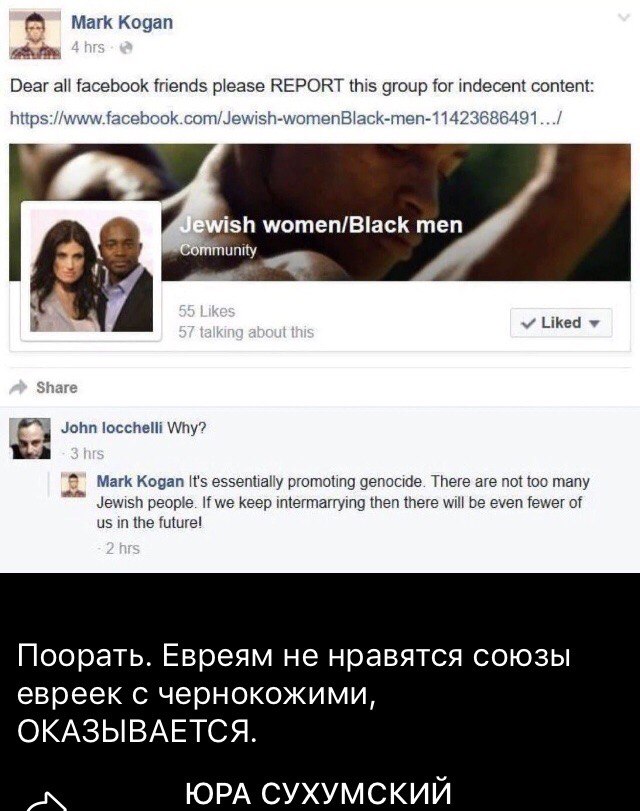
Task: Open the post options chevron menu
Action: tap(624, 18)
